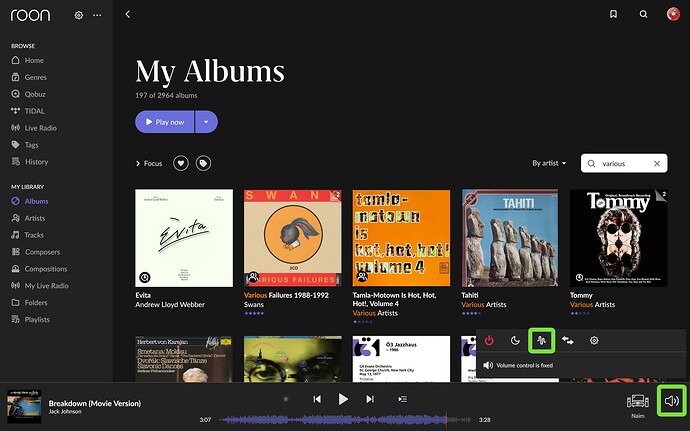Open the user profile avatar

pos(673,14)
